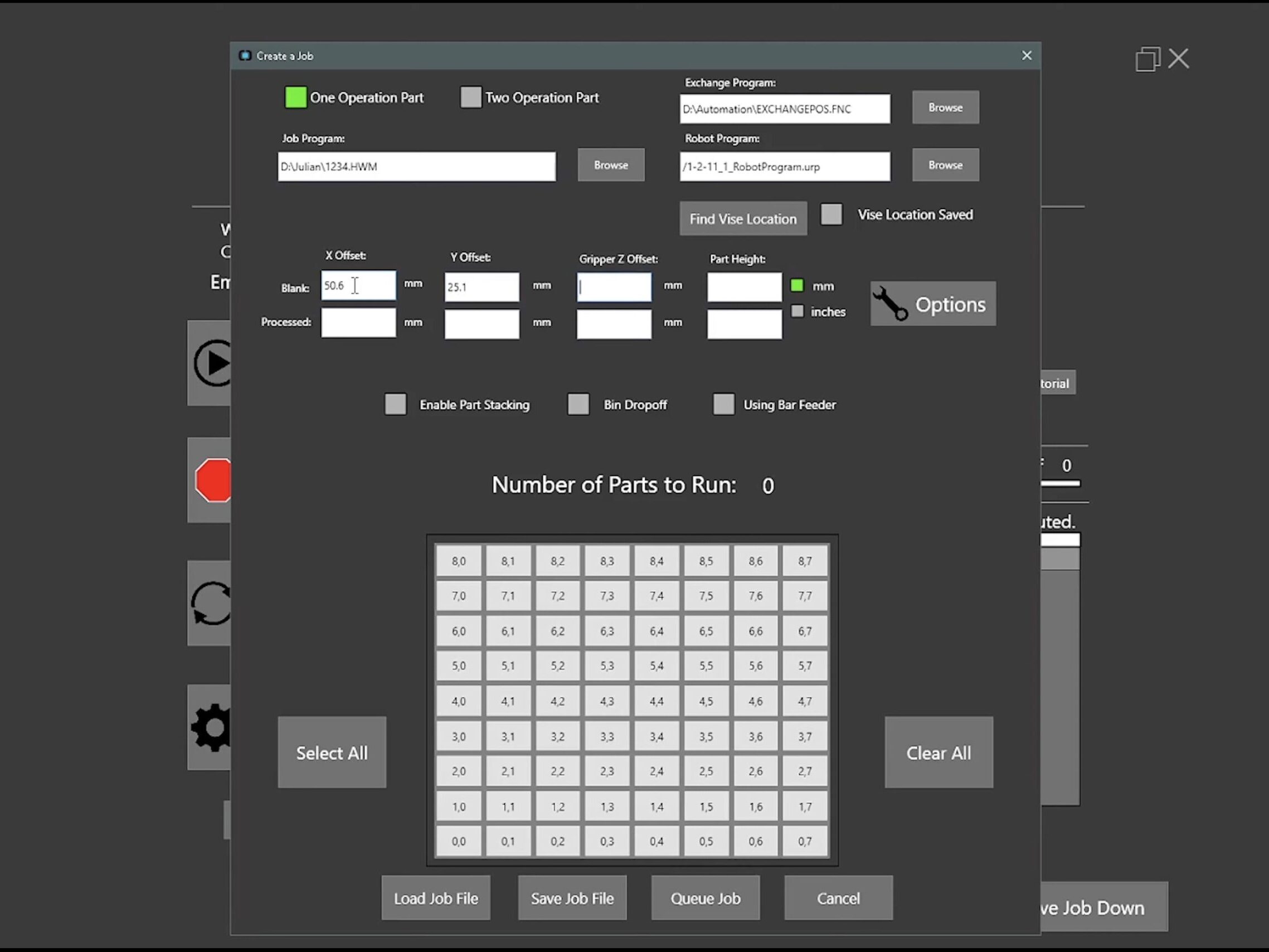Select the inches unit option
This screenshot has width=1269, height=952.
coord(797,312)
